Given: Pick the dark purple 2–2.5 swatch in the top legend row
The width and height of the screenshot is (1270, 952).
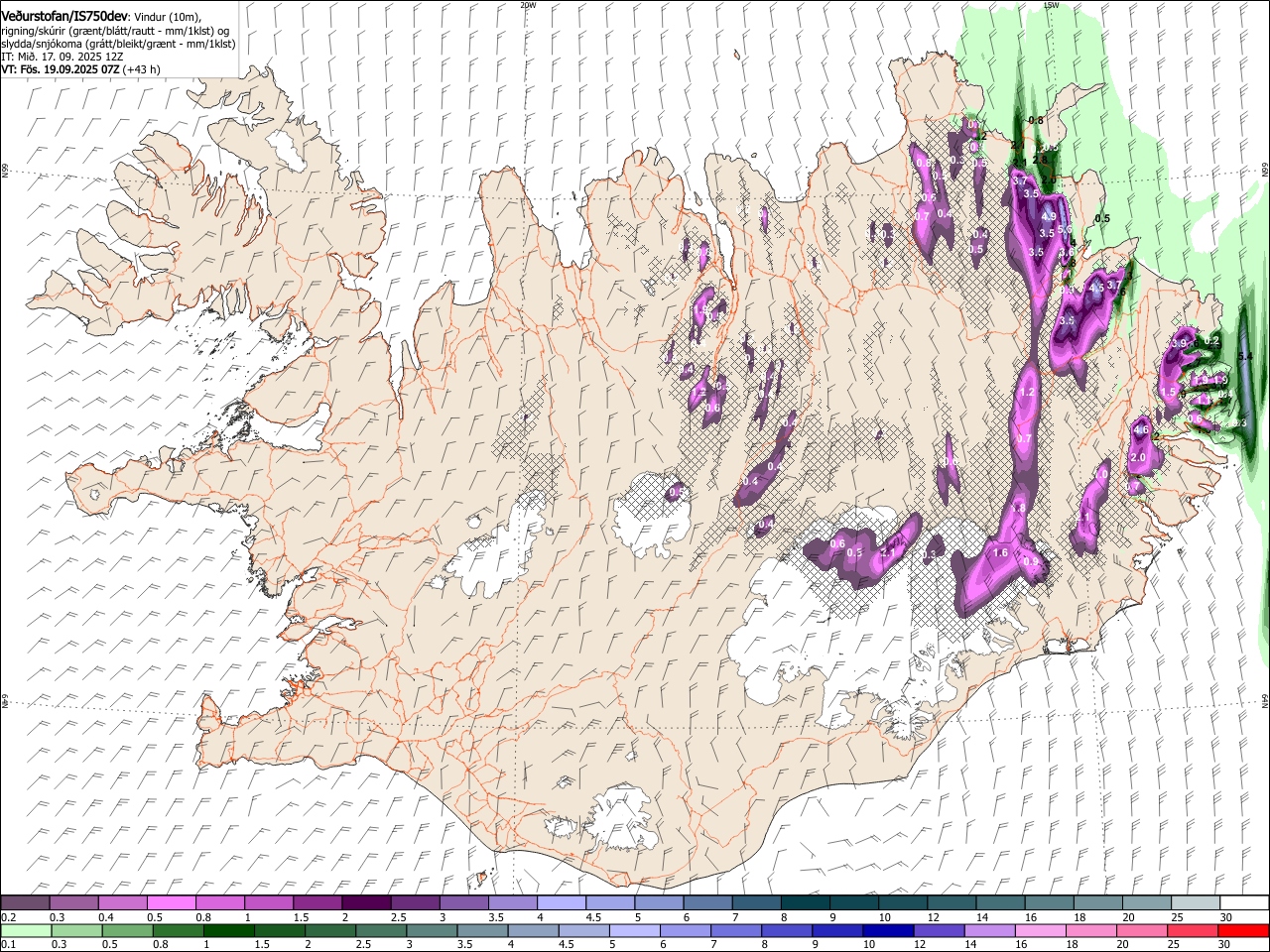Looking at the screenshot, I should point(367,902).
